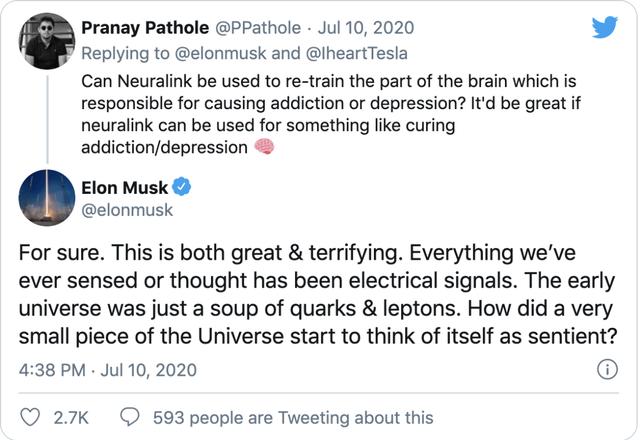Screen dimensions: 640x440
Task: Click the Twitter bird logo
Action: [604, 27]
